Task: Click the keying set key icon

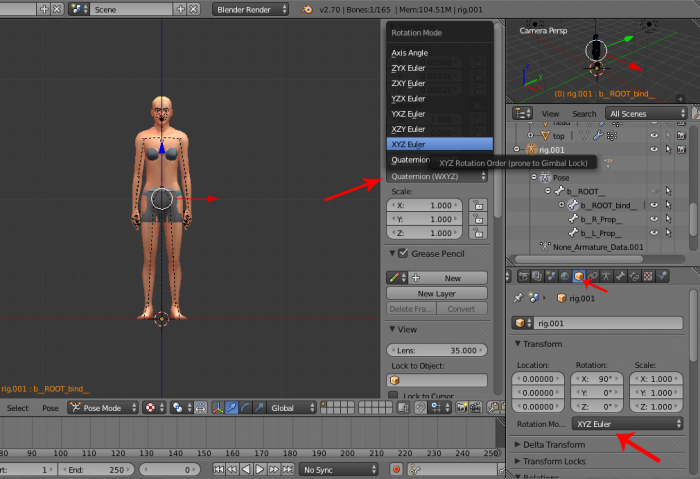Action: click(x=415, y=470)
